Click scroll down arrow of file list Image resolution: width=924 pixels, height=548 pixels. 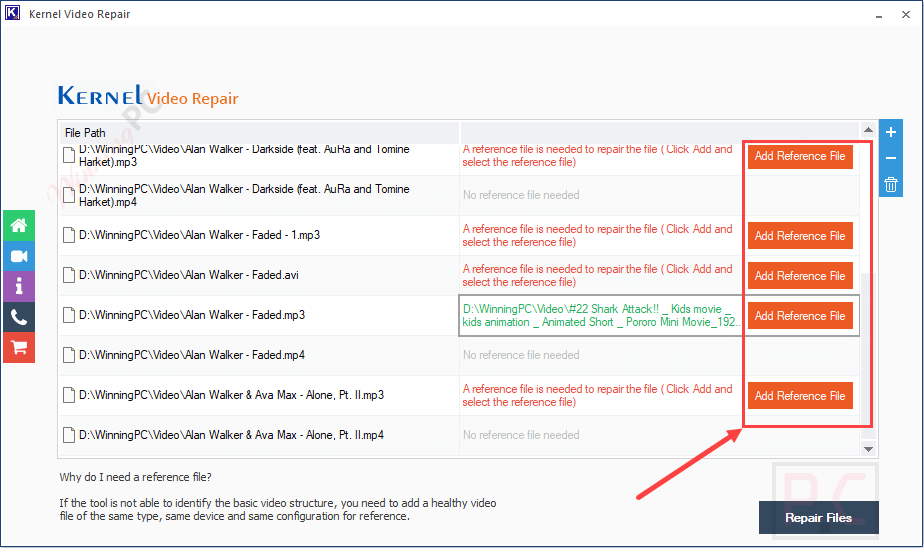pos(868,449)
